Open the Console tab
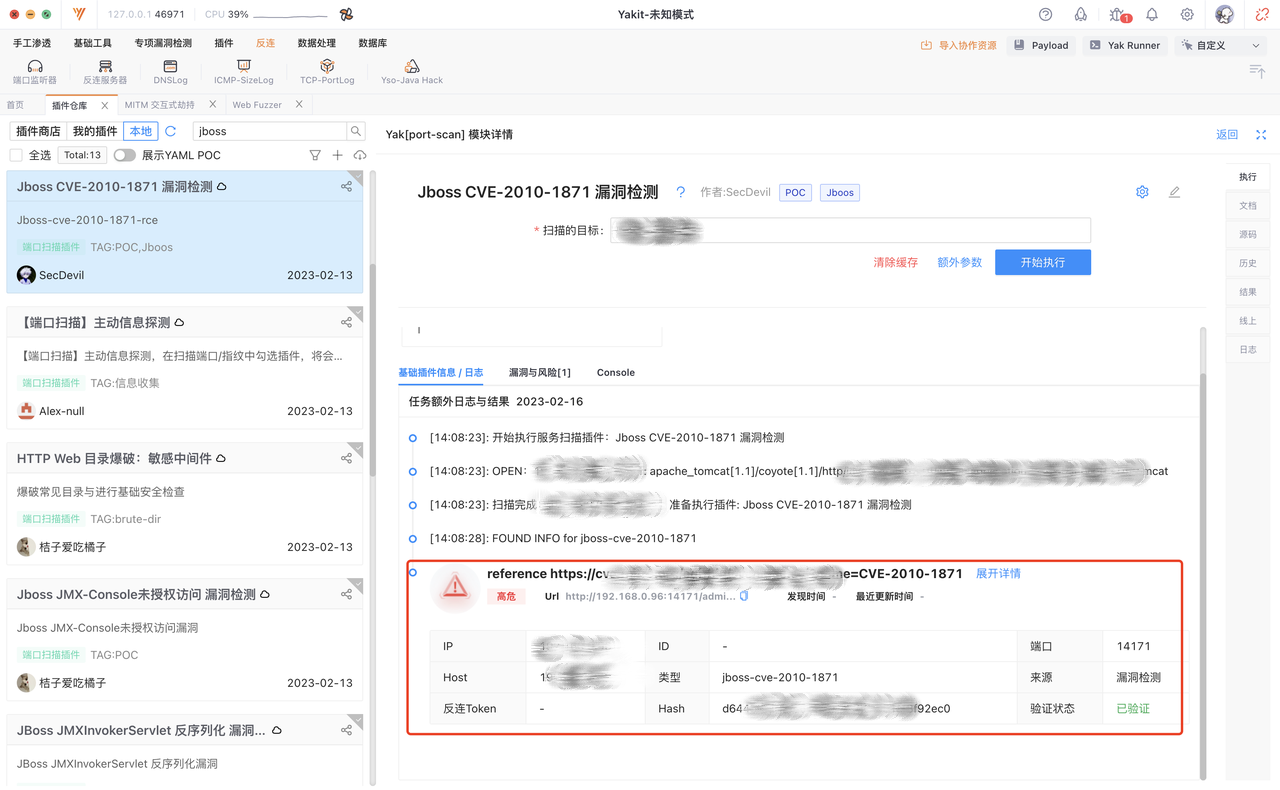This screenshot has width=1280, height=790. coord(616,373)
